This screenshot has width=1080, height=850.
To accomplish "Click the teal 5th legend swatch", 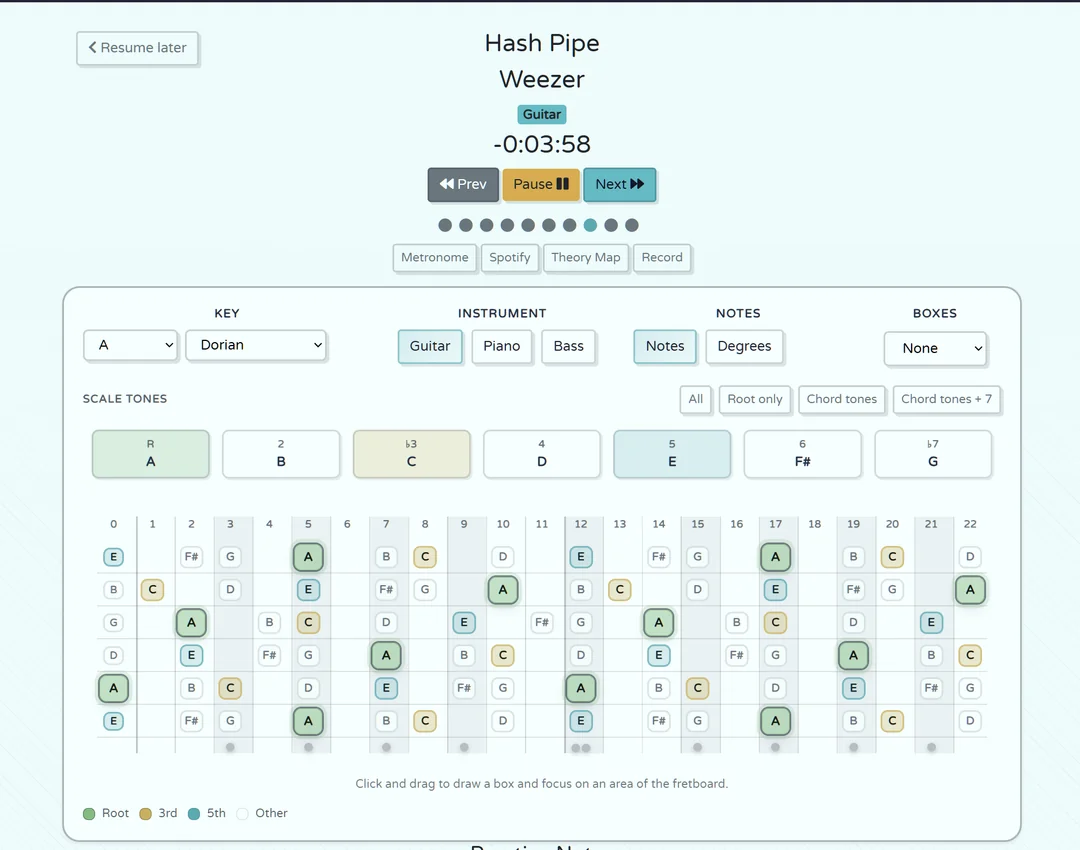I will click(194, 814).
